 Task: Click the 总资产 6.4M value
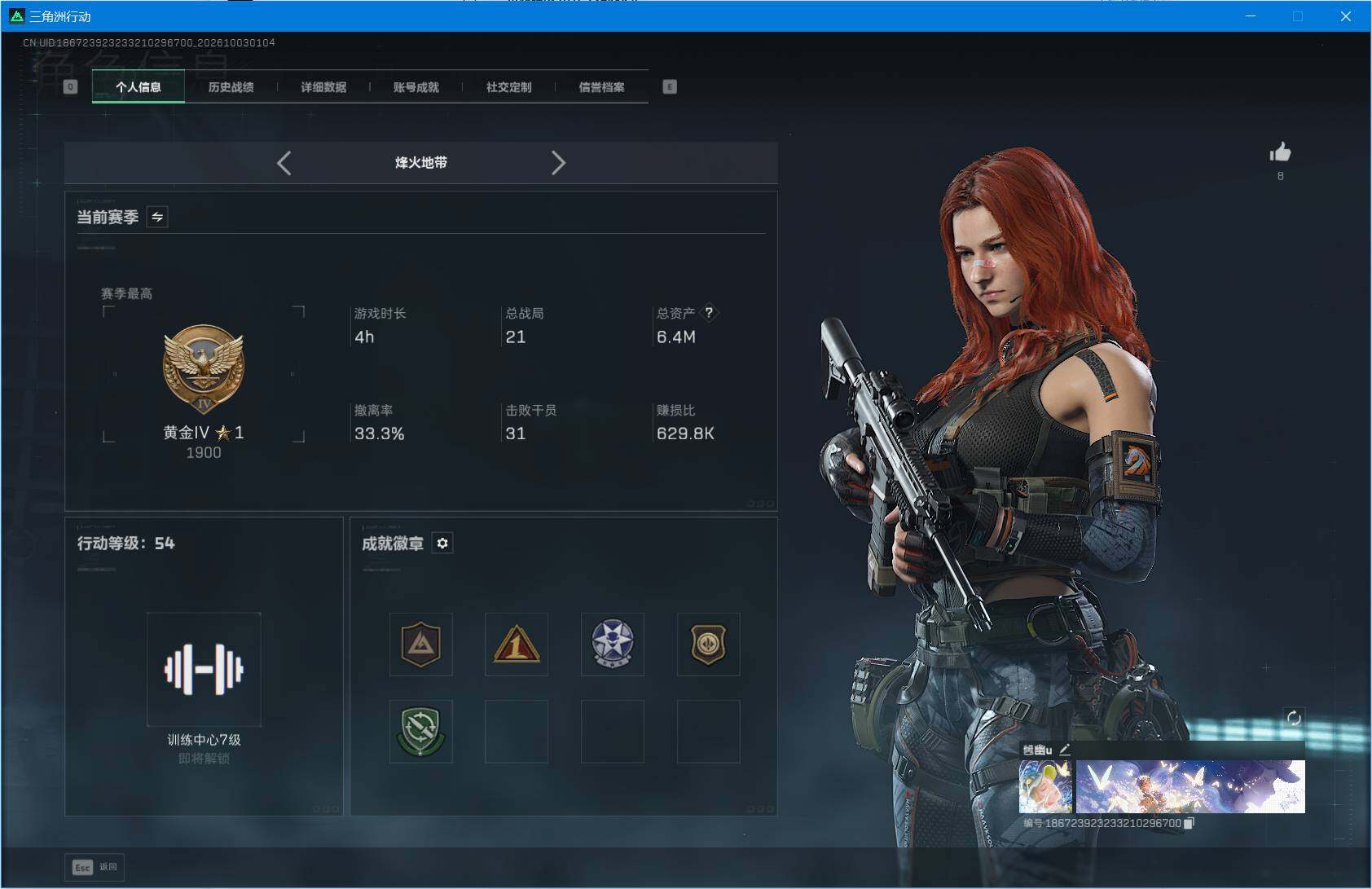(x=676, y=337)
